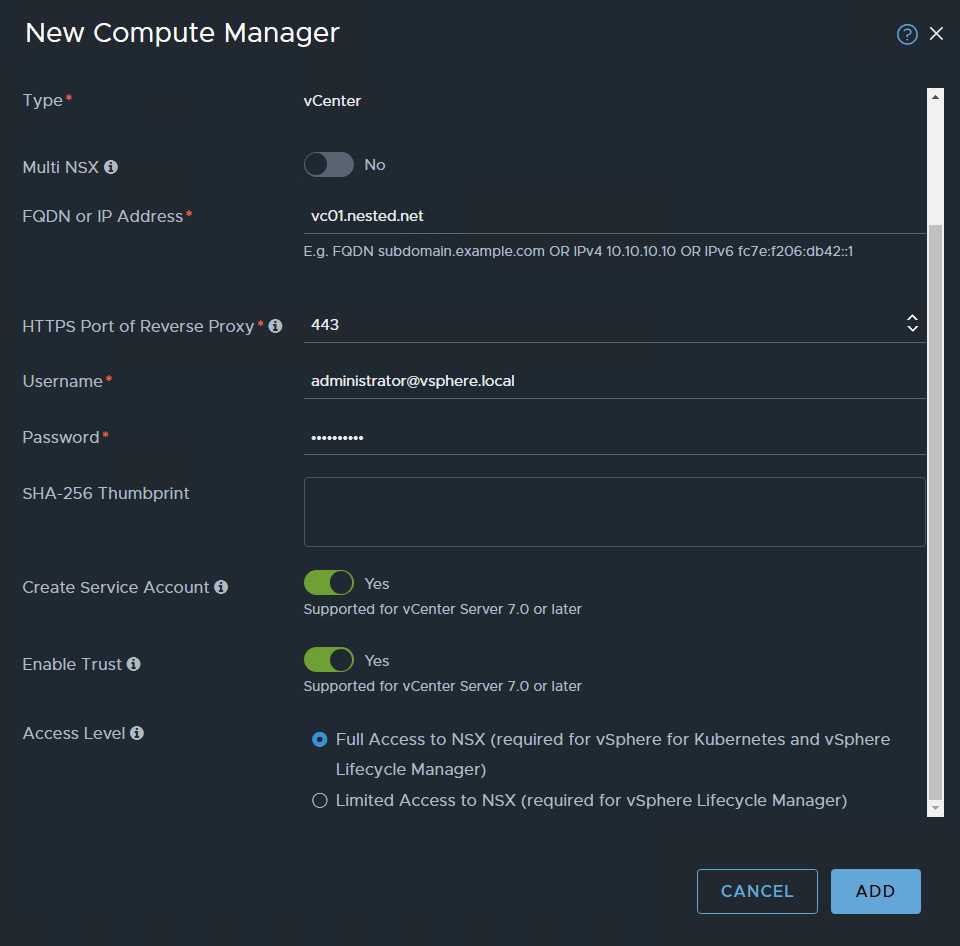Click the Enable Trust info icon

[x=133, y=664]
